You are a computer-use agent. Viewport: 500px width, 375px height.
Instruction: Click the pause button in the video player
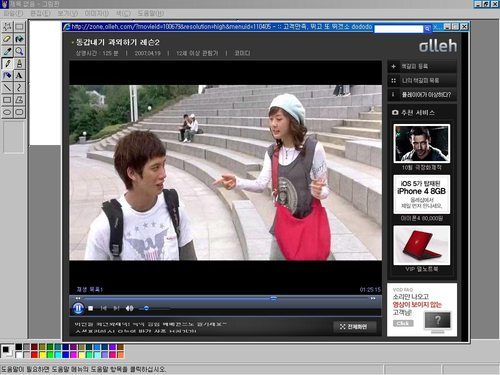78,308
